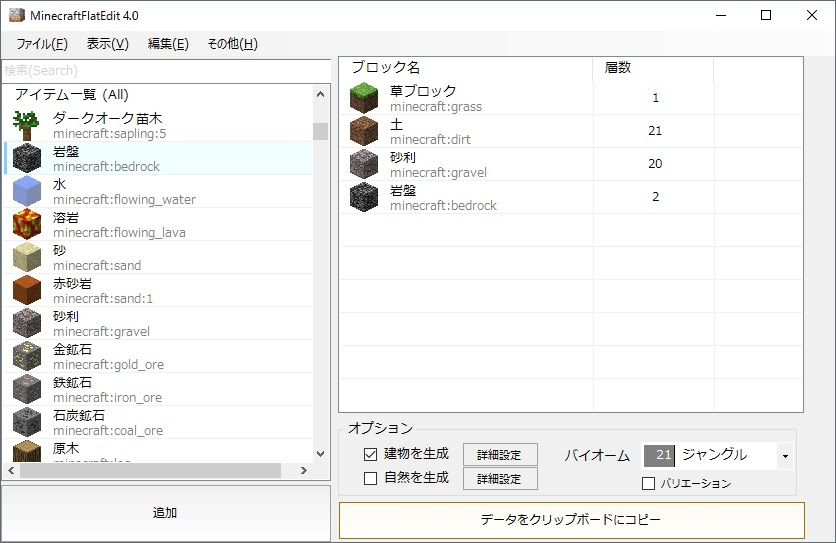Enable the バリエーション checkbox
This screenshot has height=543, width=836.
[x=648, y=484]
